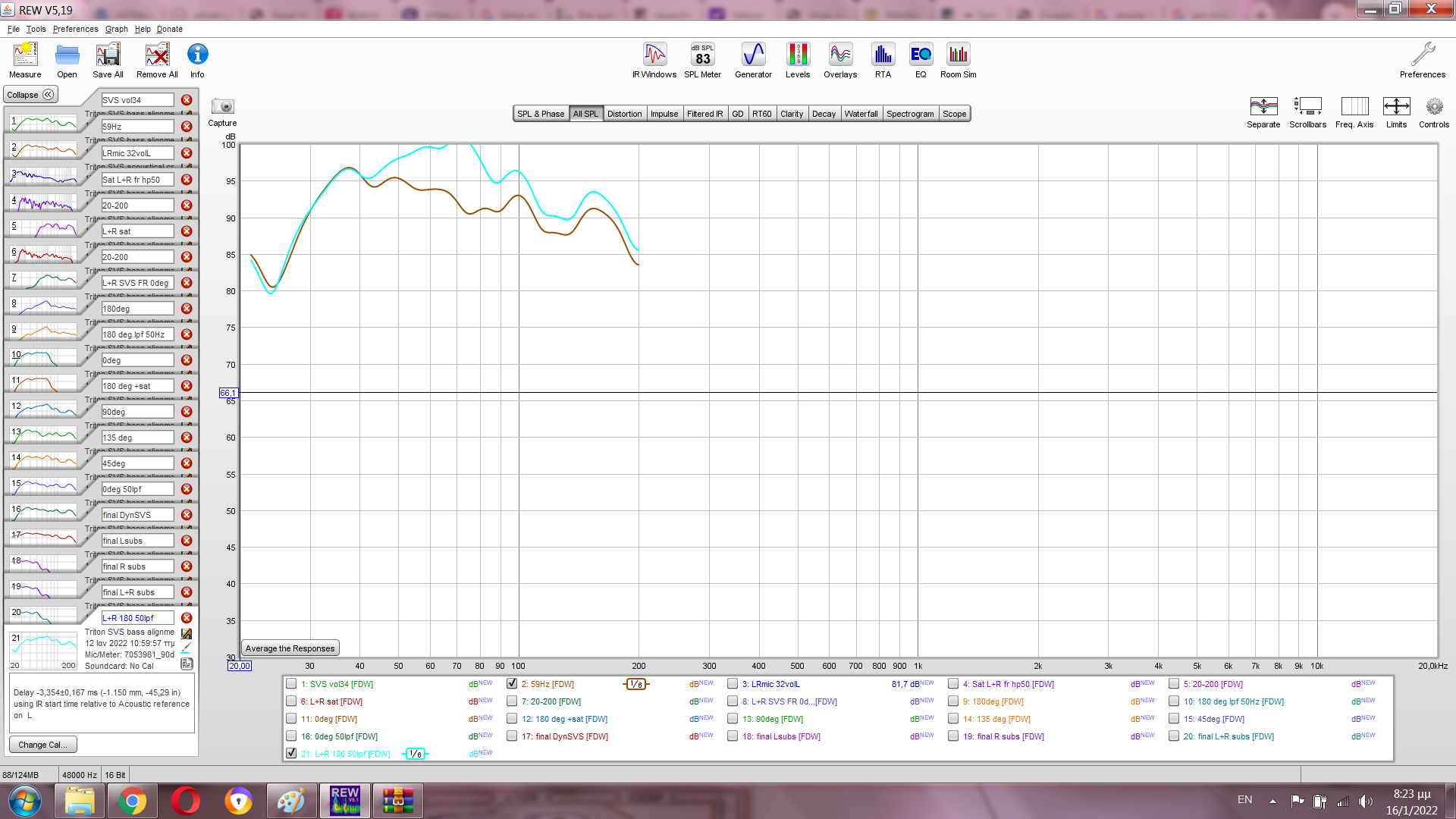This screenshot has width=1456, height=819.
Task: Click the Change Cal... button
Action: point(42,745)
